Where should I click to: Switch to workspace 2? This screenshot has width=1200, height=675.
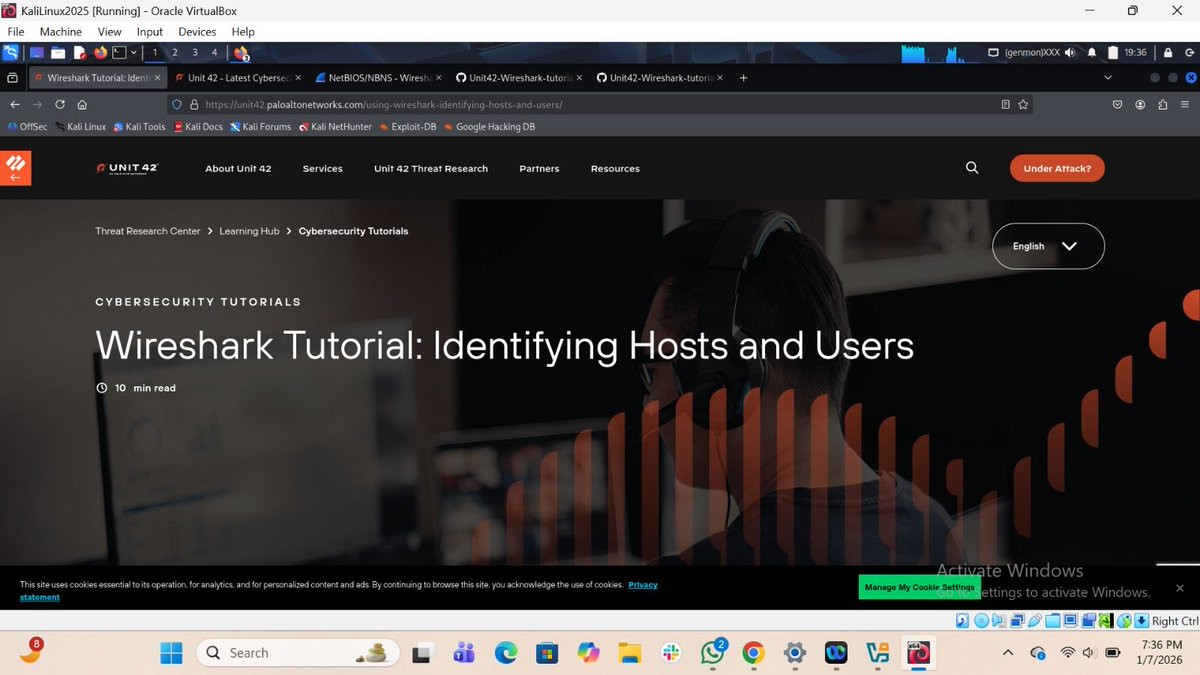coord(174,52)
